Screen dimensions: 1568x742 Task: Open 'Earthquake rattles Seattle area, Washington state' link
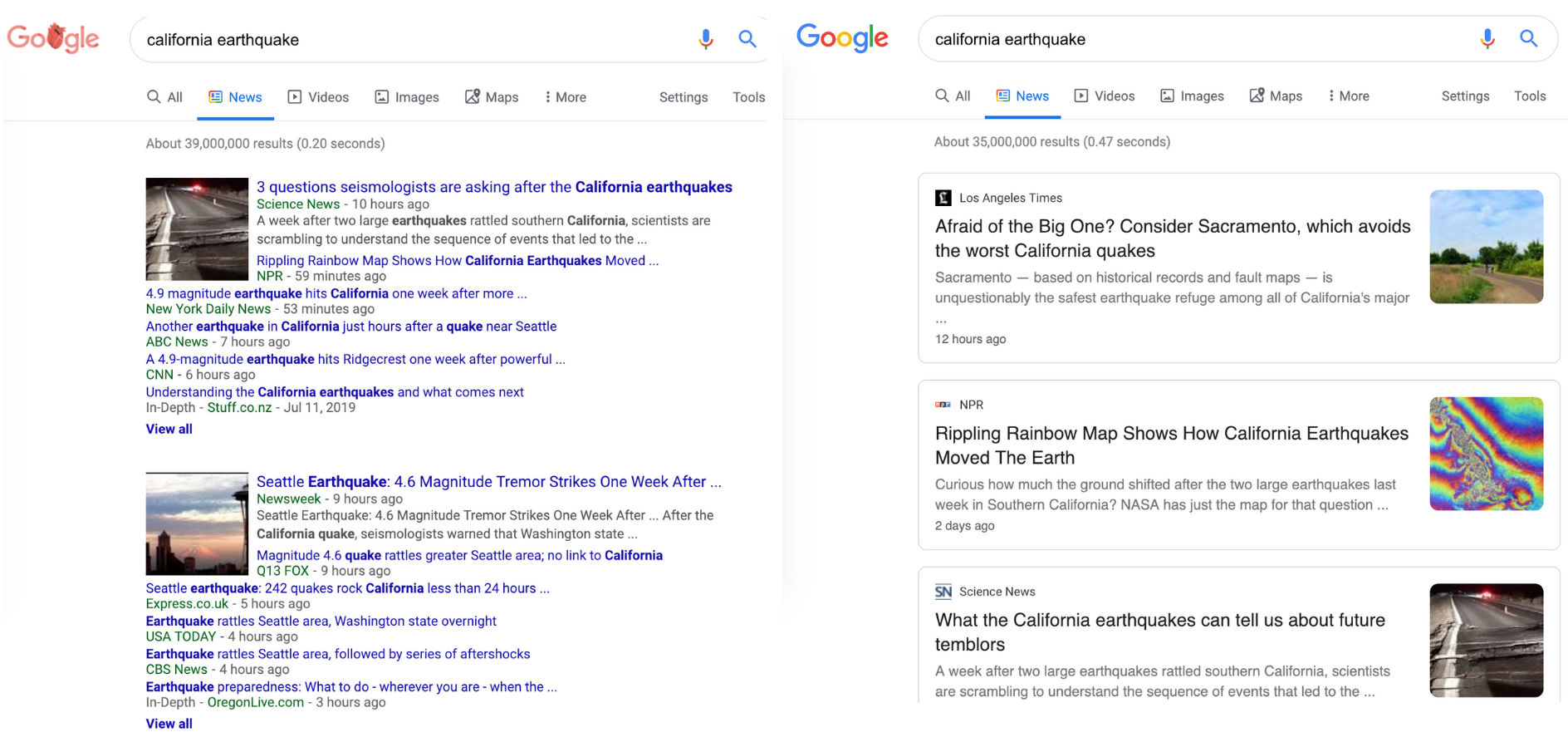click(321, 621)
